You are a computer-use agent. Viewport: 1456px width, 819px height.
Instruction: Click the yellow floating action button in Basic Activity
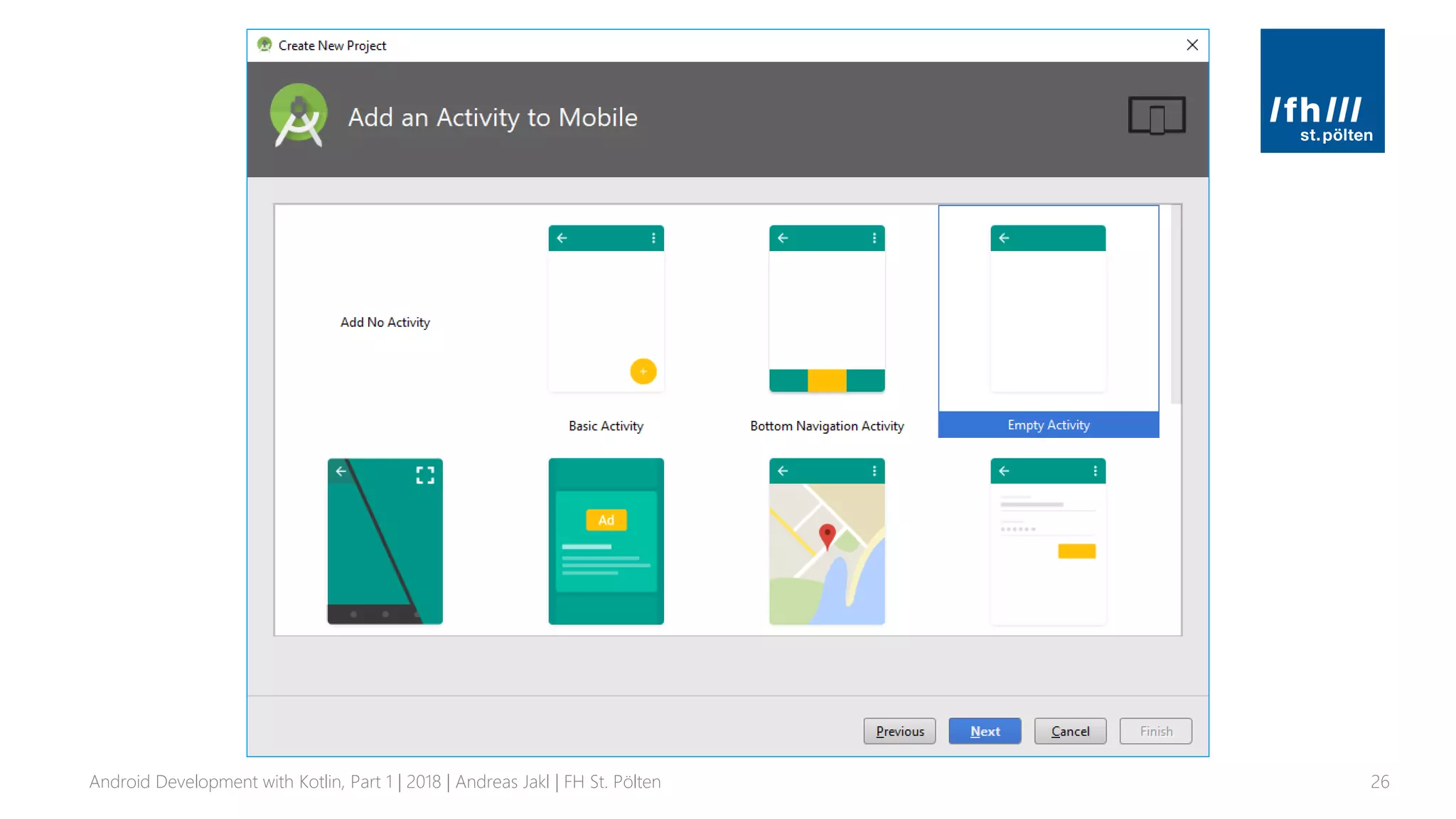[643, 371]
